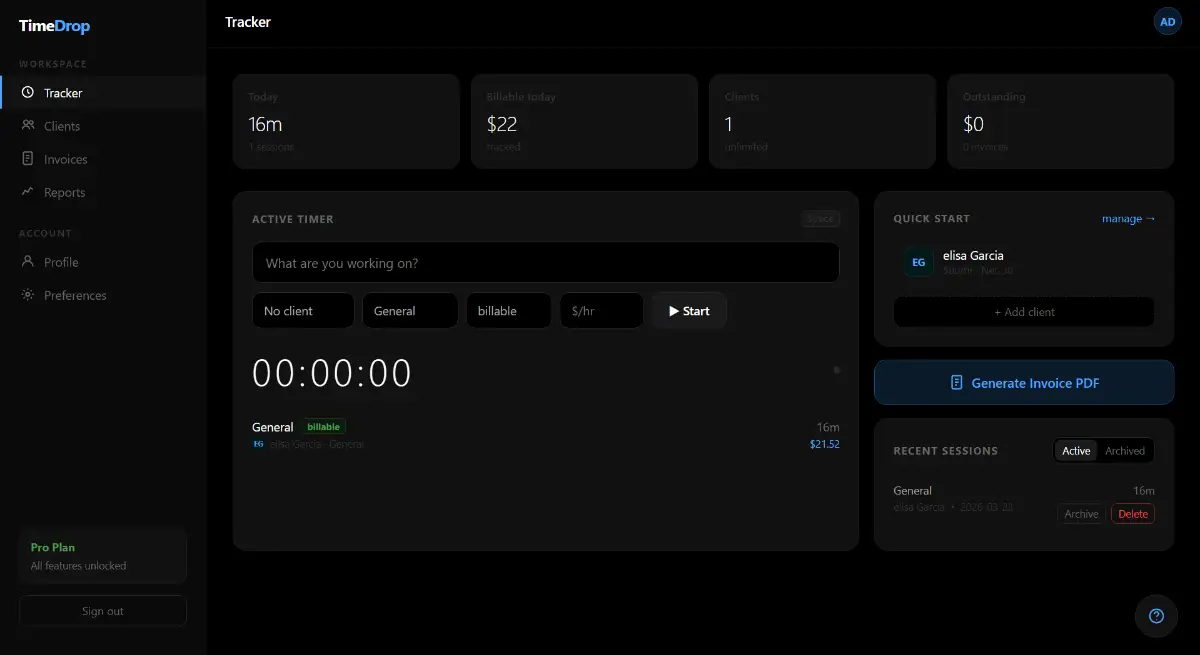Click the Add client button
Screen dimensions: 1200x655
[1024, 312]
